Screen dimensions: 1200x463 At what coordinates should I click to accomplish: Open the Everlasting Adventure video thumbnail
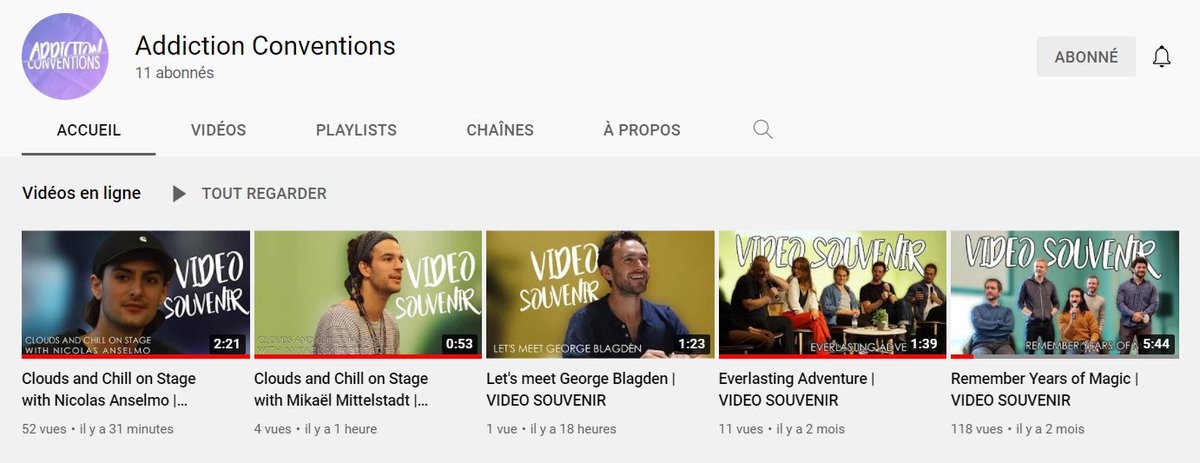tap(832, 294)
